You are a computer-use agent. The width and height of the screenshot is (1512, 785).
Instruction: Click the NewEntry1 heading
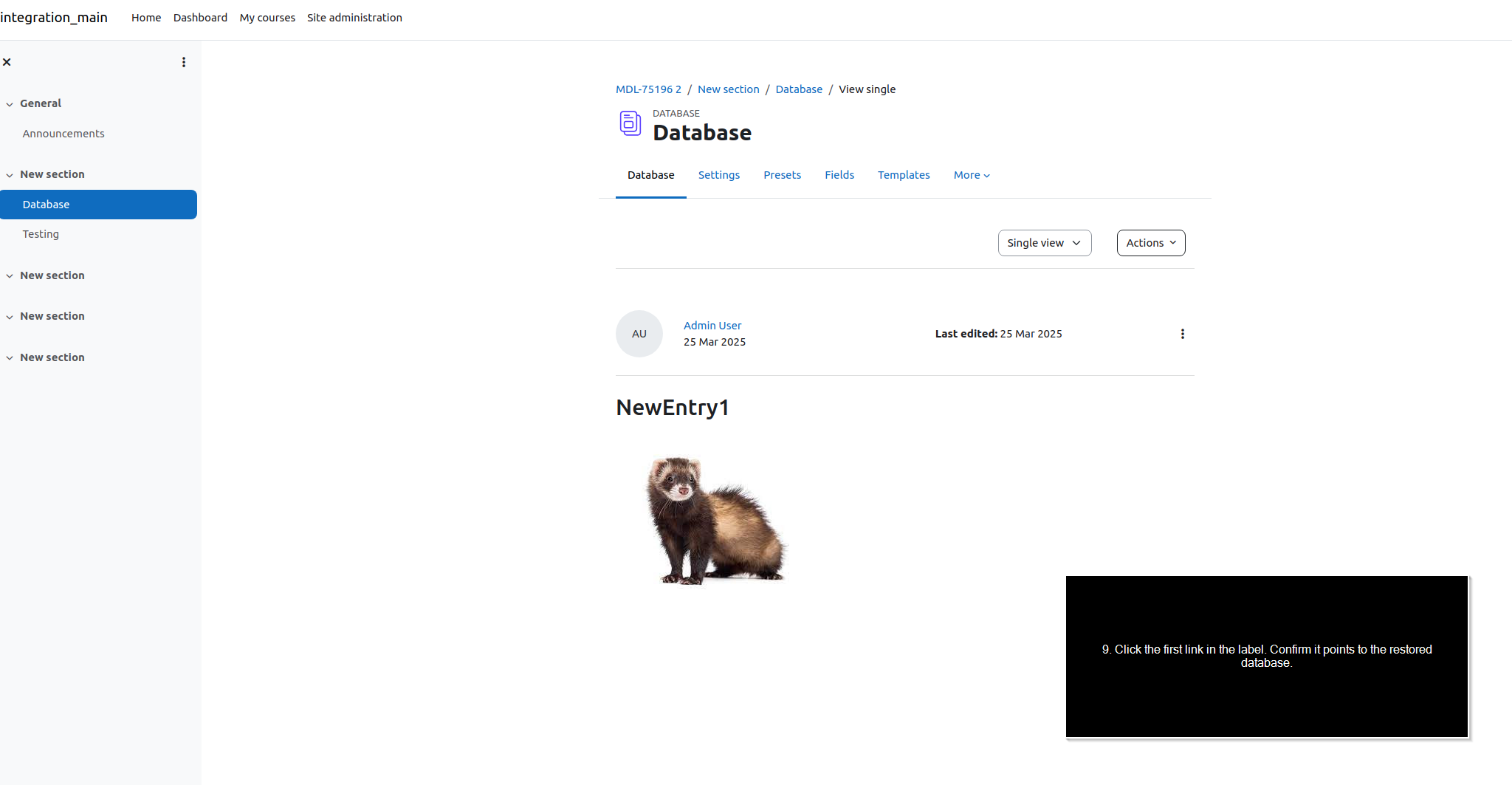pyautogui.click(x=673, y=408)
